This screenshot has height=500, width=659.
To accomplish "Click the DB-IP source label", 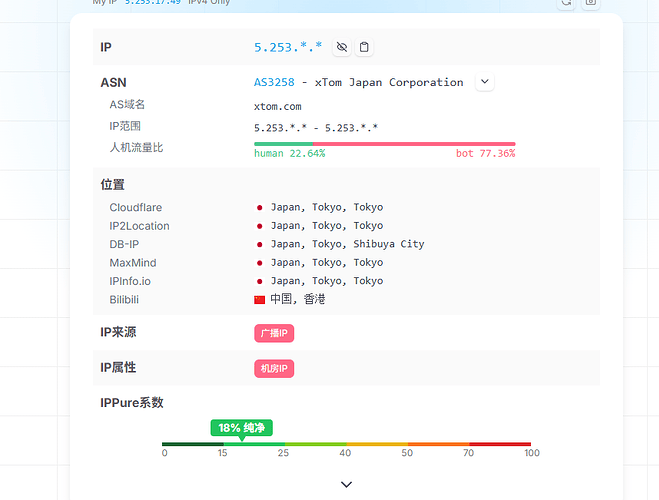I will point(124,244).
